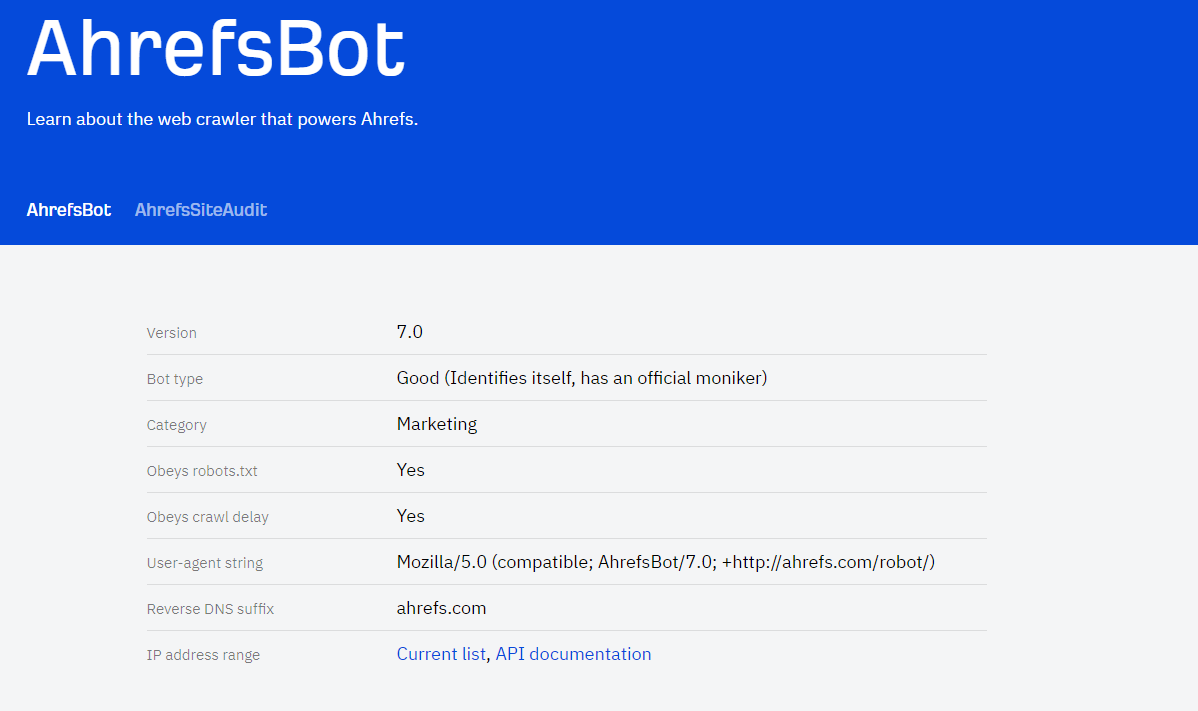Click the version value 7.0
The height and width of the screenshot is (711, 1198).
[410, 331]
